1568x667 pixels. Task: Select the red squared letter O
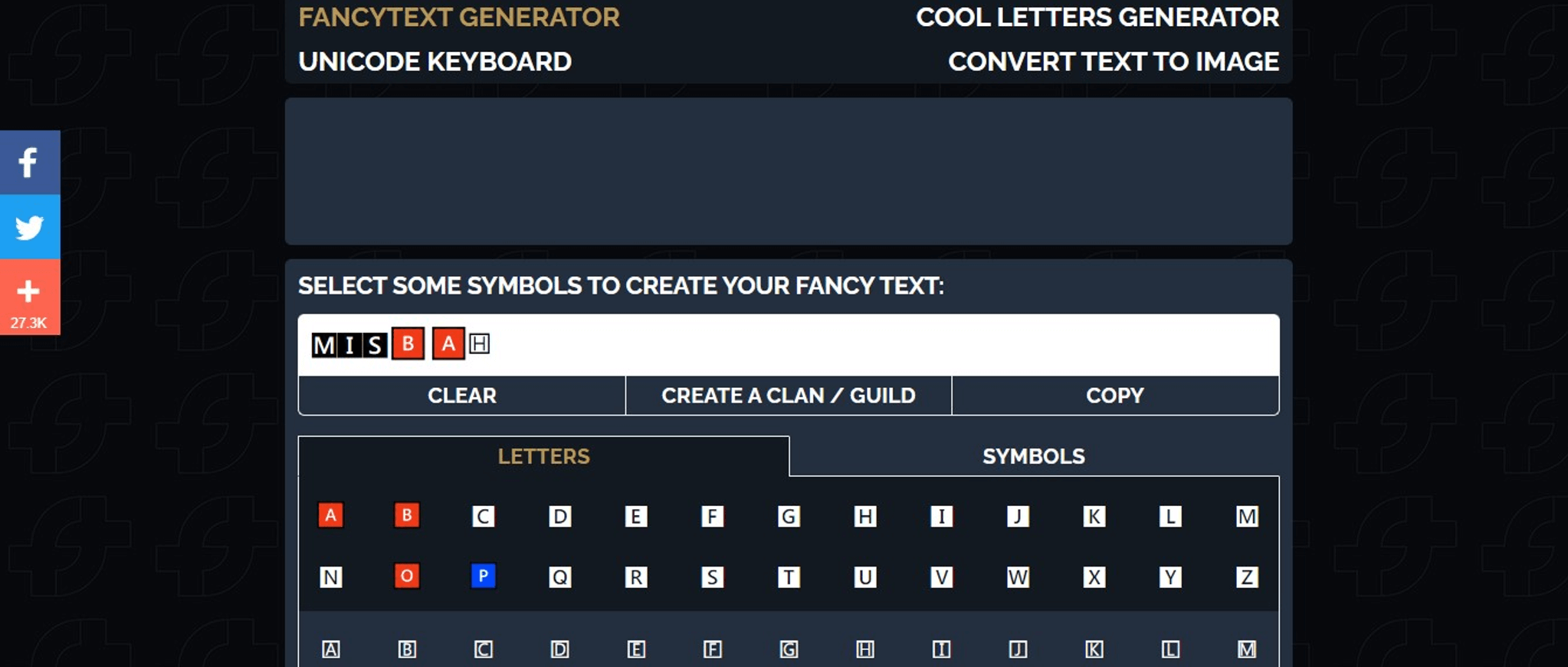[406, 577]
